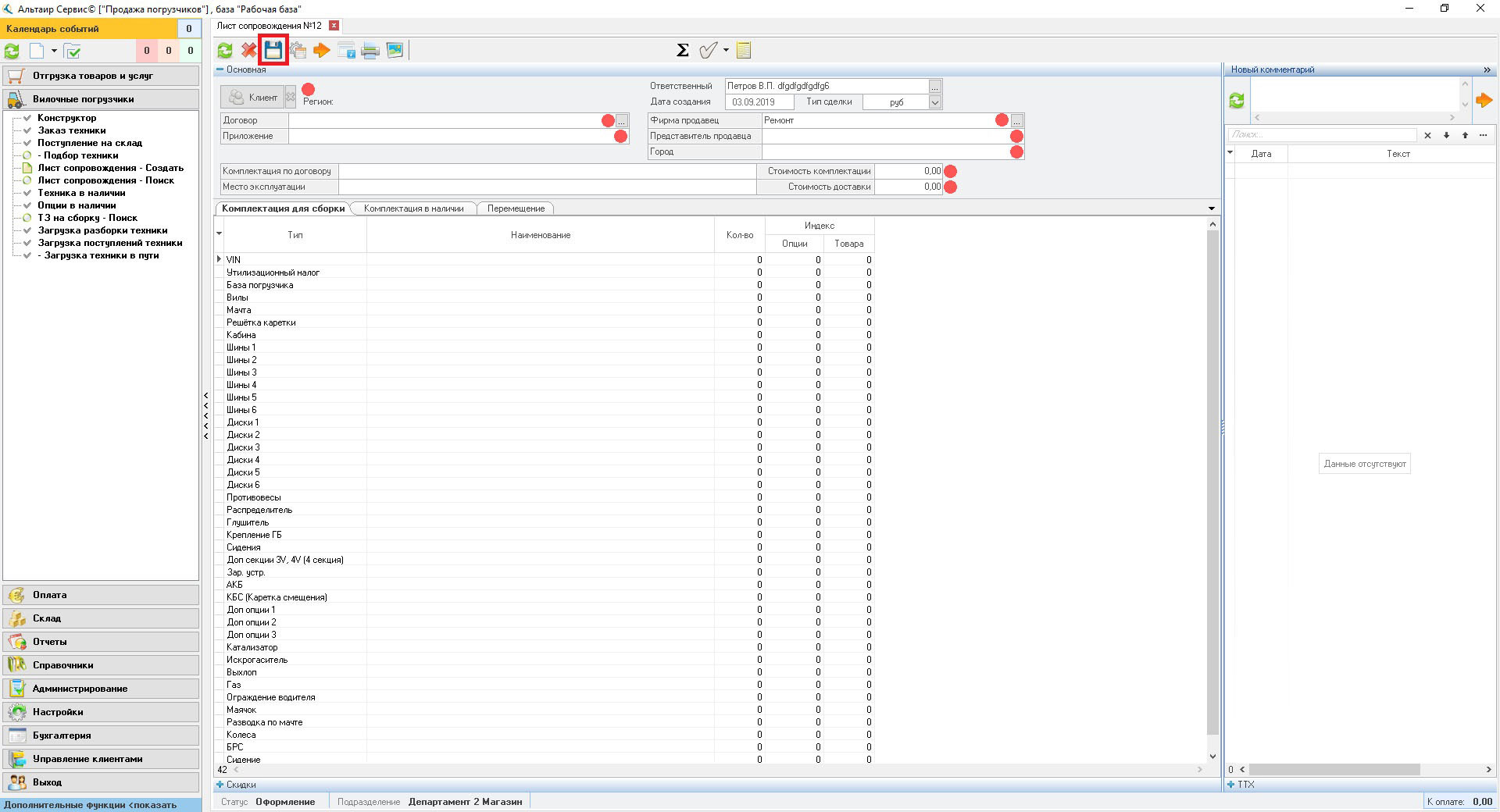Click Выход in sidebar
The image size is (1500, 812).
pos(101,782)
